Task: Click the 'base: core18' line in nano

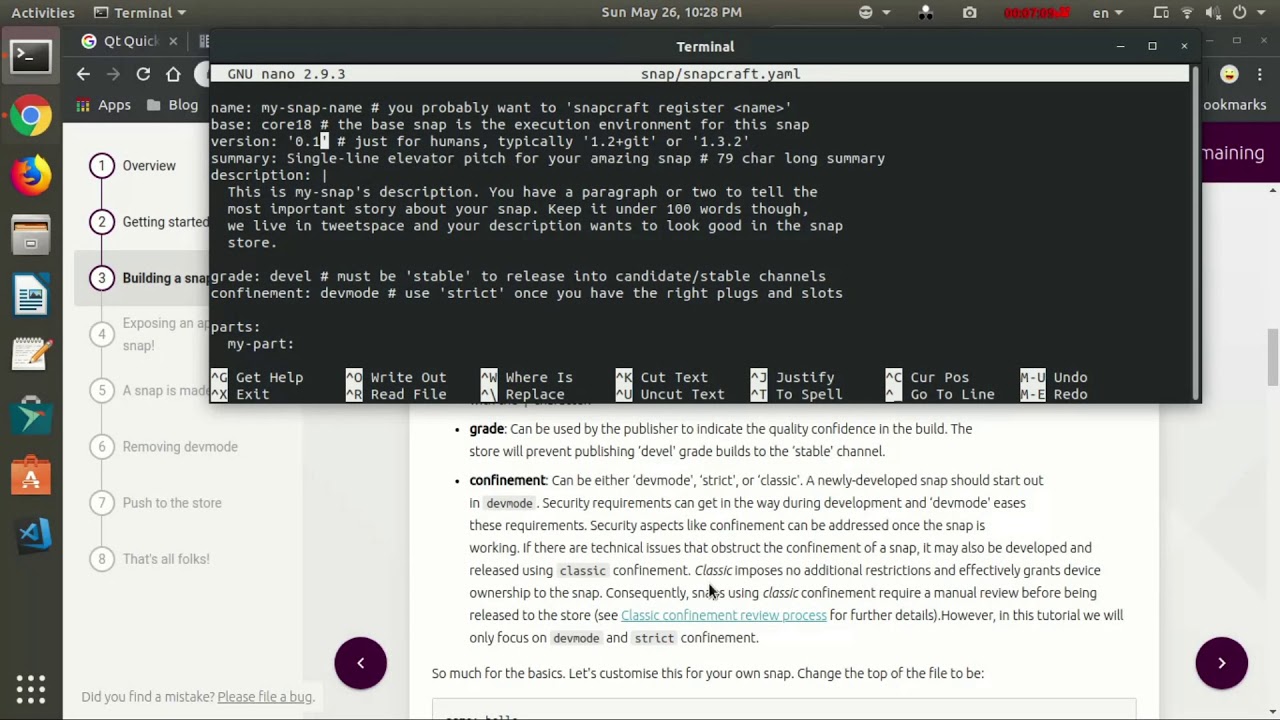Action: click(510, 125)
